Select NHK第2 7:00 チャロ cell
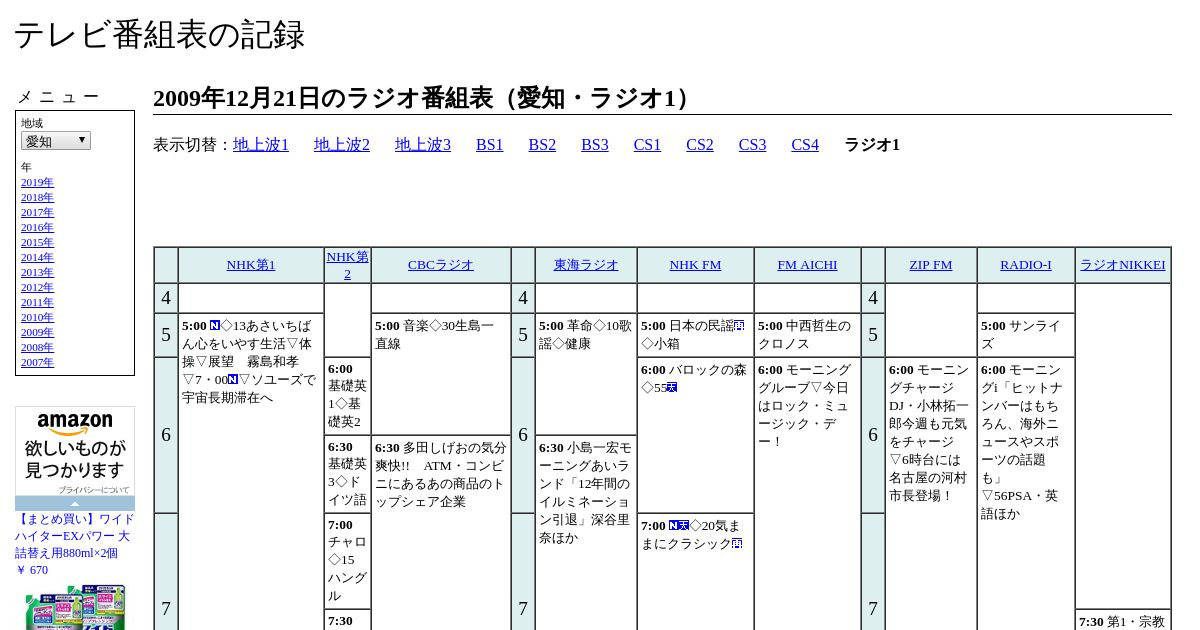 [x=348, y=561]
